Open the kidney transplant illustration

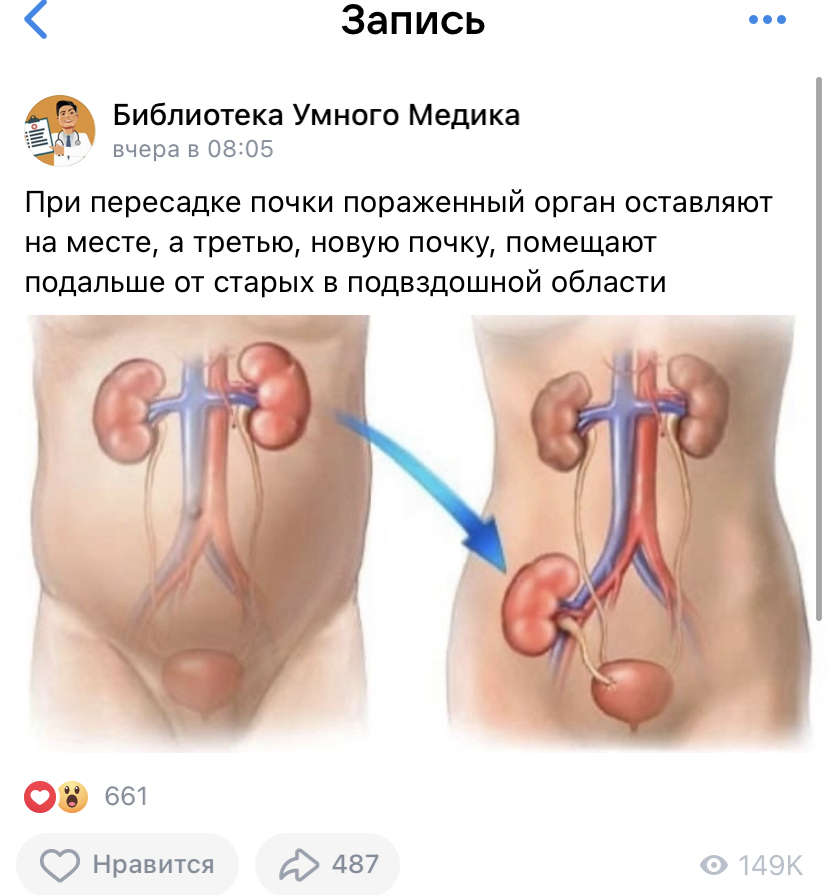(412, 533)
